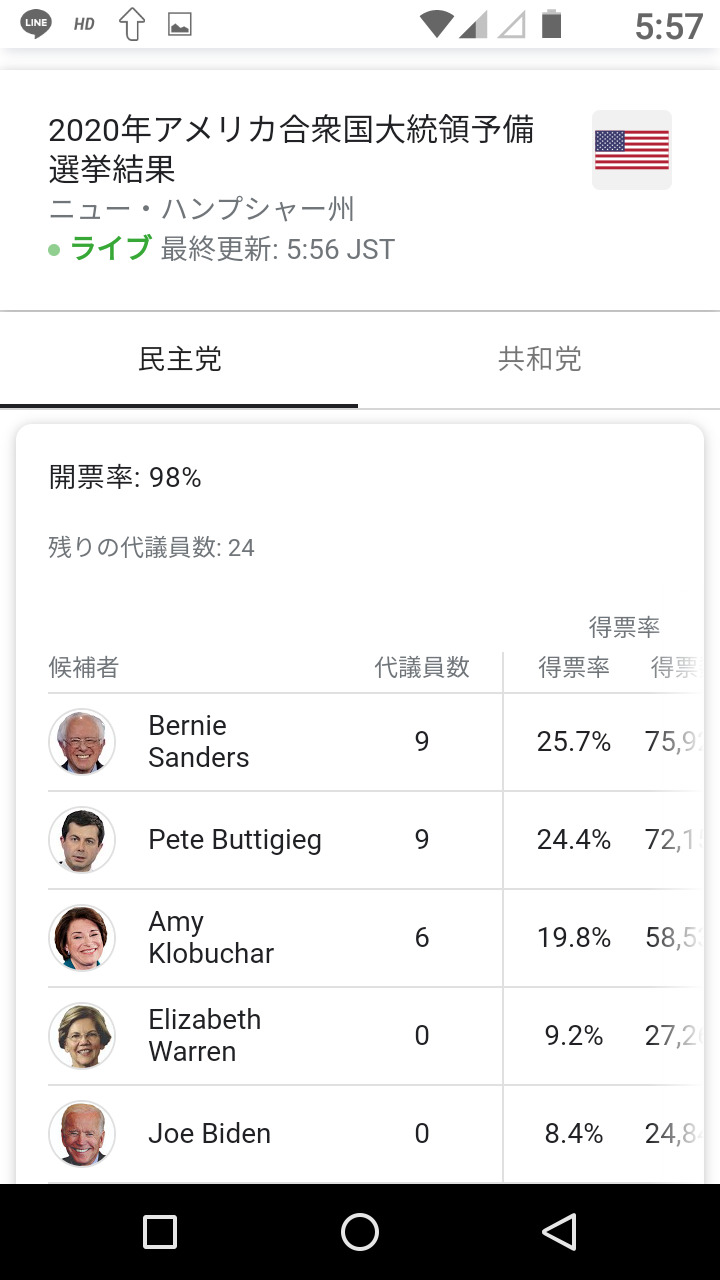Tap Amy Klobuchar's profile photo
The image size is (720, 1280).
click(x=82, y=938)
